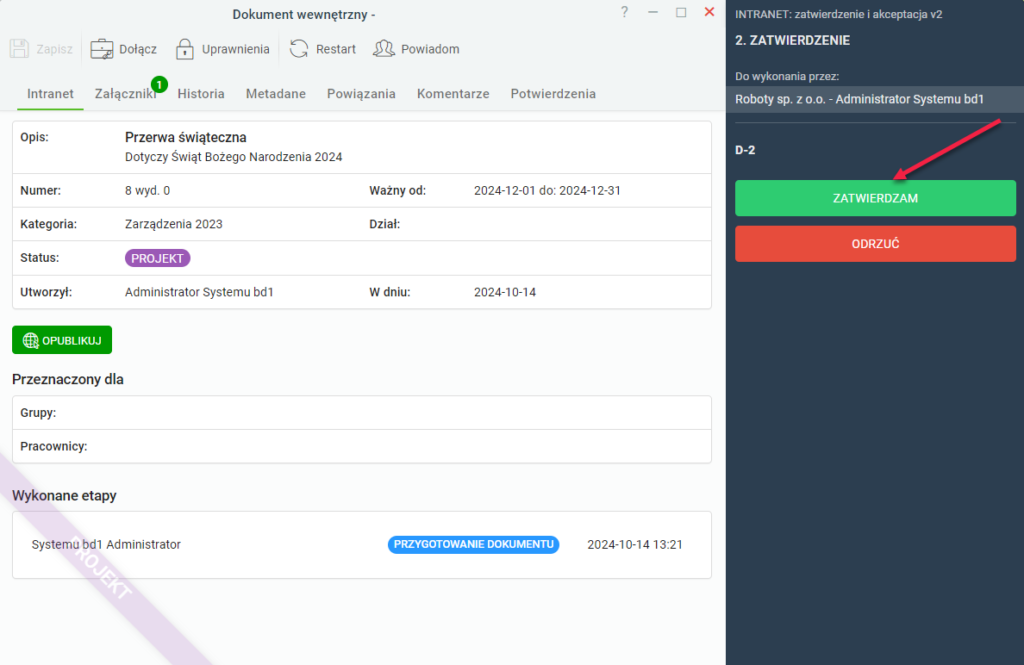Click the Dołącz toolbar label
Image resolution: width=1024 pixels, height=665 pixels.
click(x=138, y=49)
